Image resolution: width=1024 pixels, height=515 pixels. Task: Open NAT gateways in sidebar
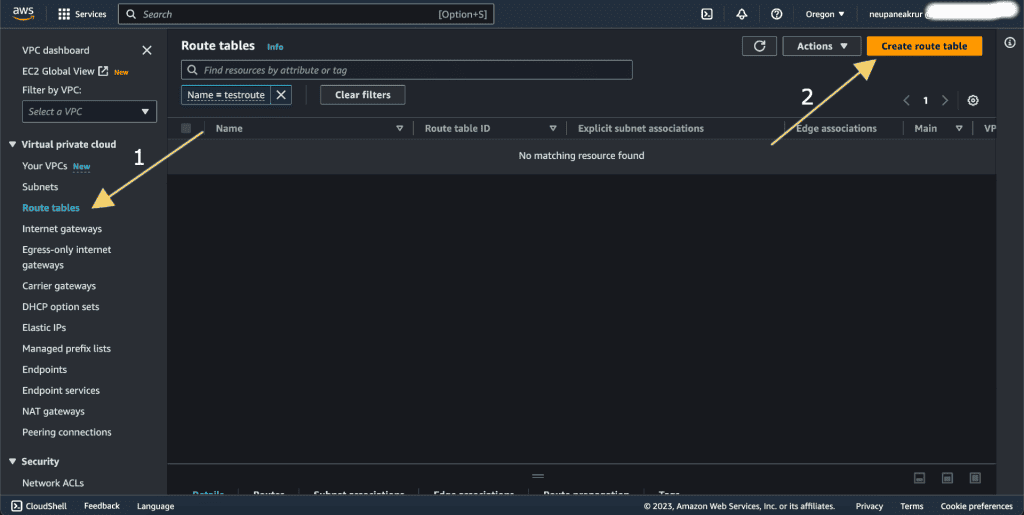54,411
